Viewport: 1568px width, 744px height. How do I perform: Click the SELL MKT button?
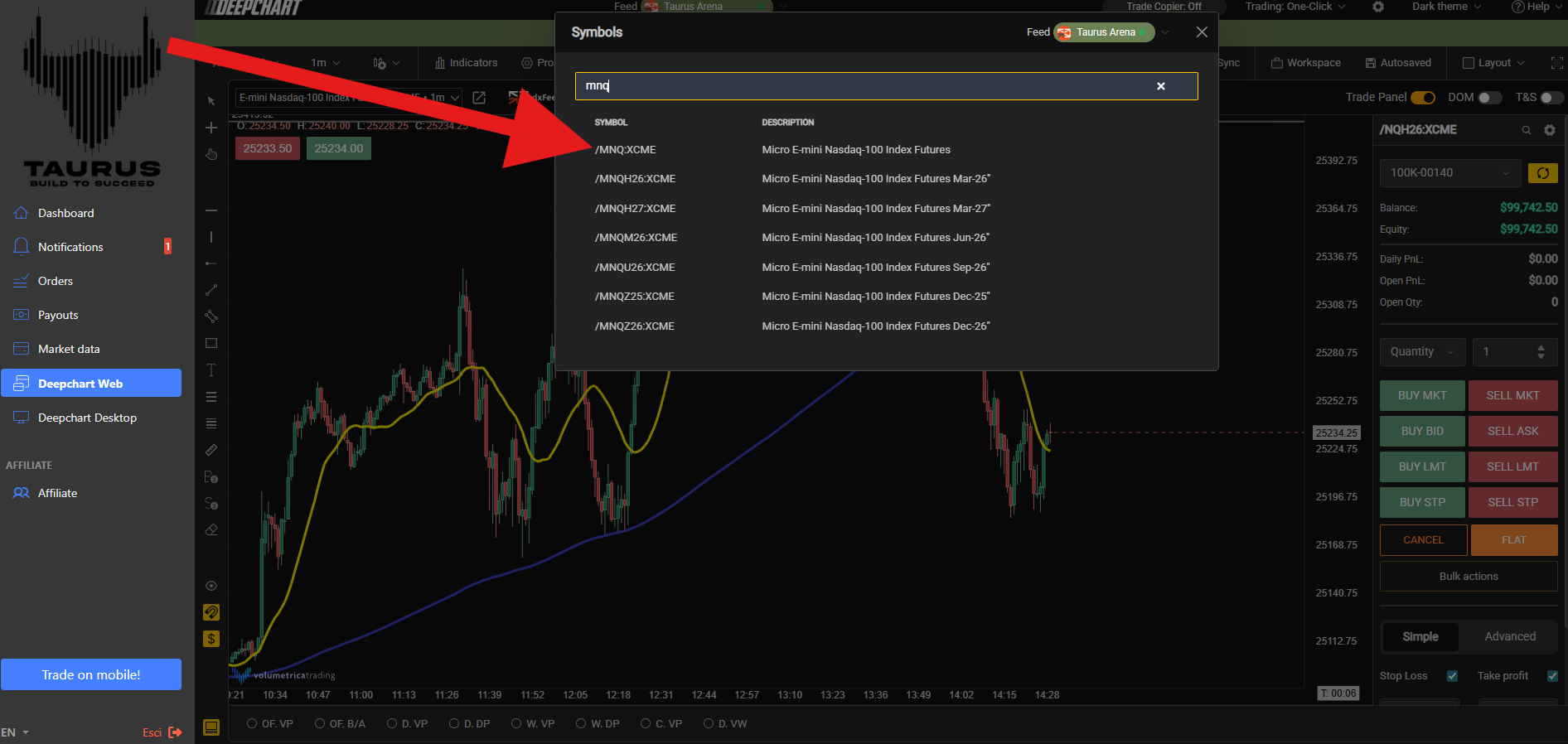tap(1513, 396)
